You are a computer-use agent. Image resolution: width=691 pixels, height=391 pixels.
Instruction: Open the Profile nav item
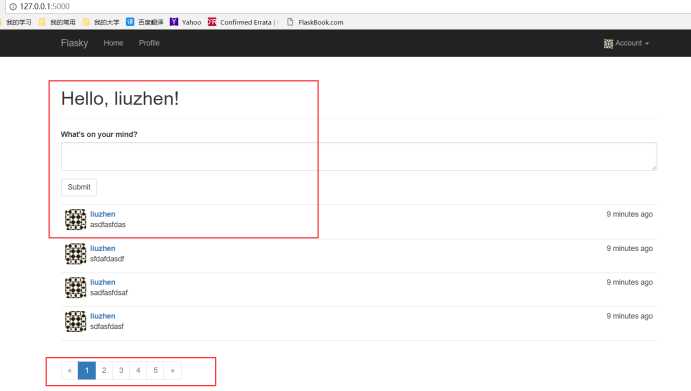point(149,43)
